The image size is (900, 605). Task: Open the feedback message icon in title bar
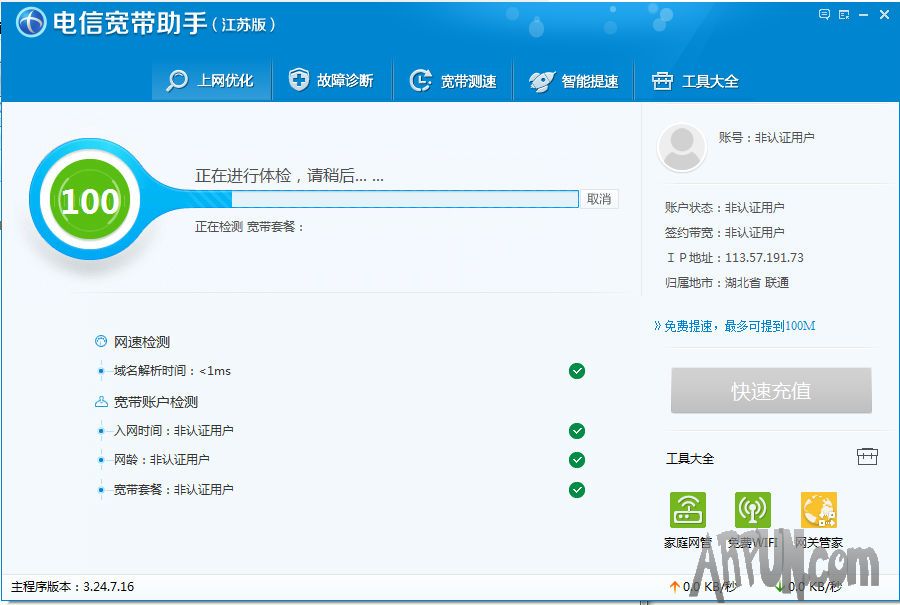pyautogui.click(x=824, y=14)
